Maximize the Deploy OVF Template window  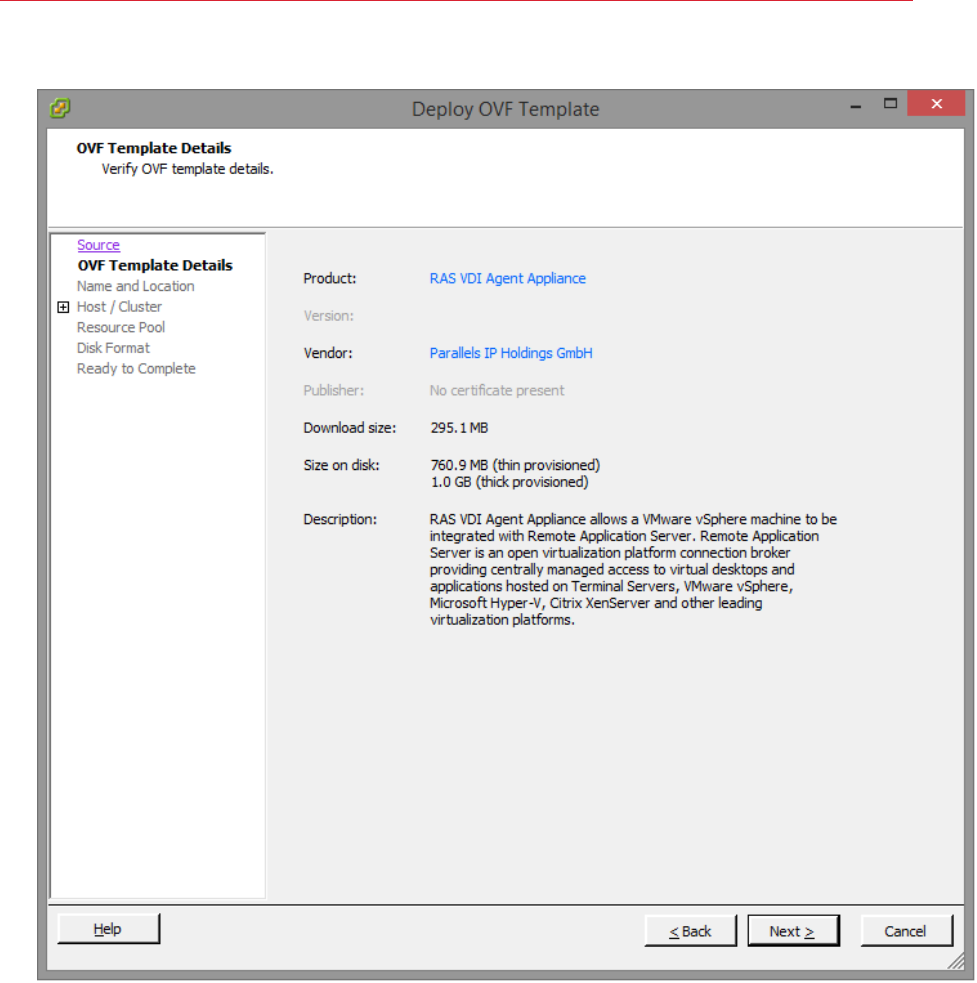click(890, 104)
